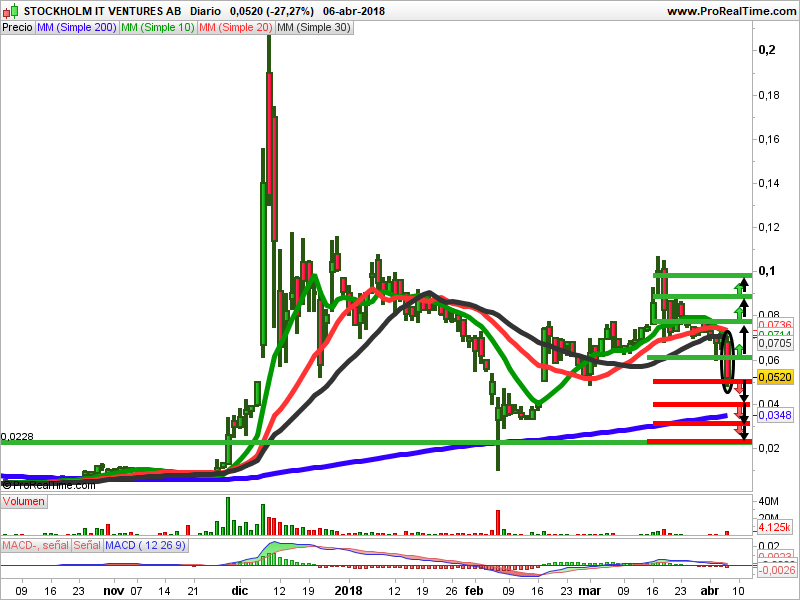Screen dimensions: 800x600
Task: Click the -0,0026 MACD value tag
Action: pyautogui.click(x=775, y=570)
